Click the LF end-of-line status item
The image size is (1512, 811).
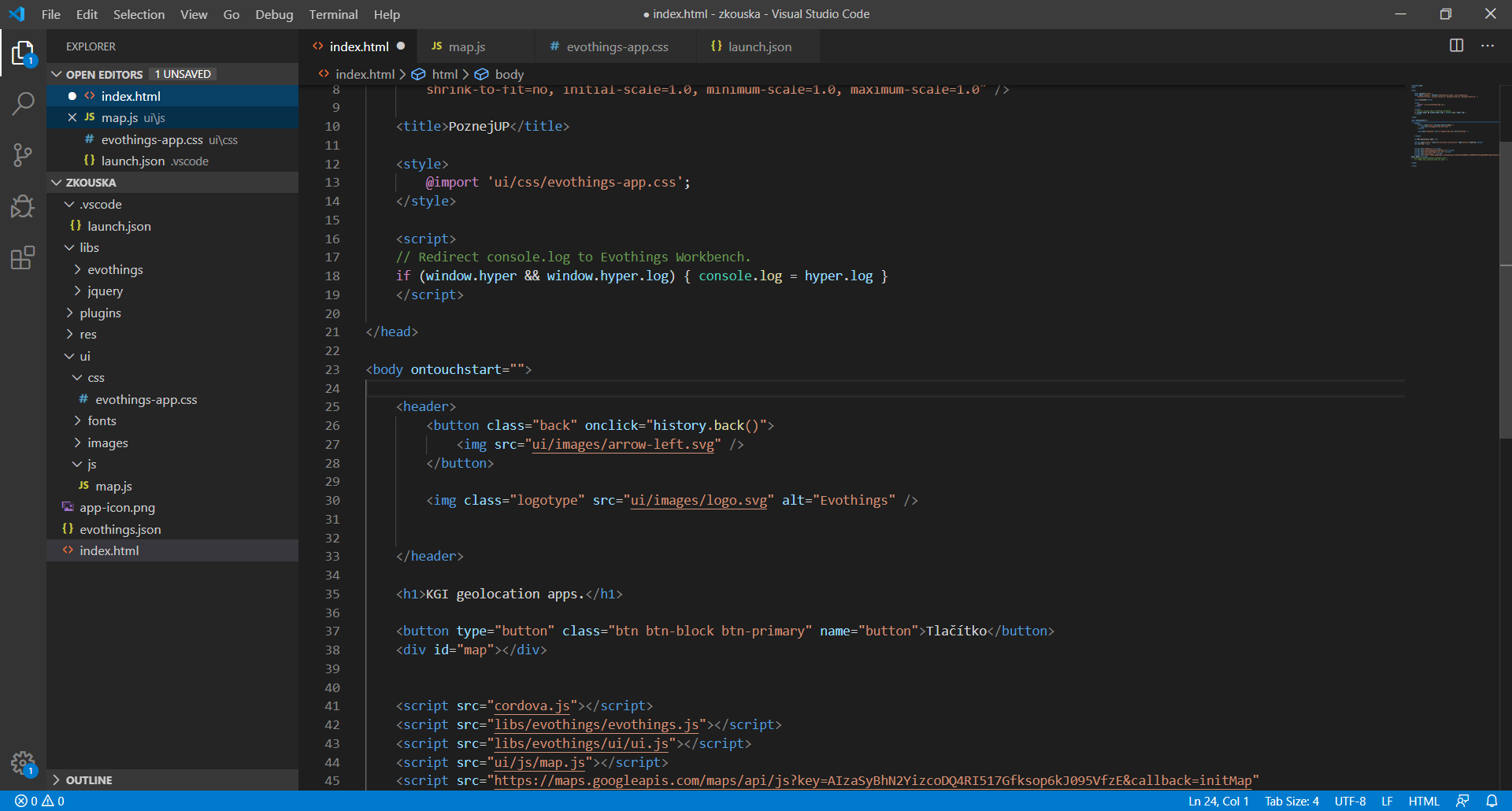pos(1387,801)
